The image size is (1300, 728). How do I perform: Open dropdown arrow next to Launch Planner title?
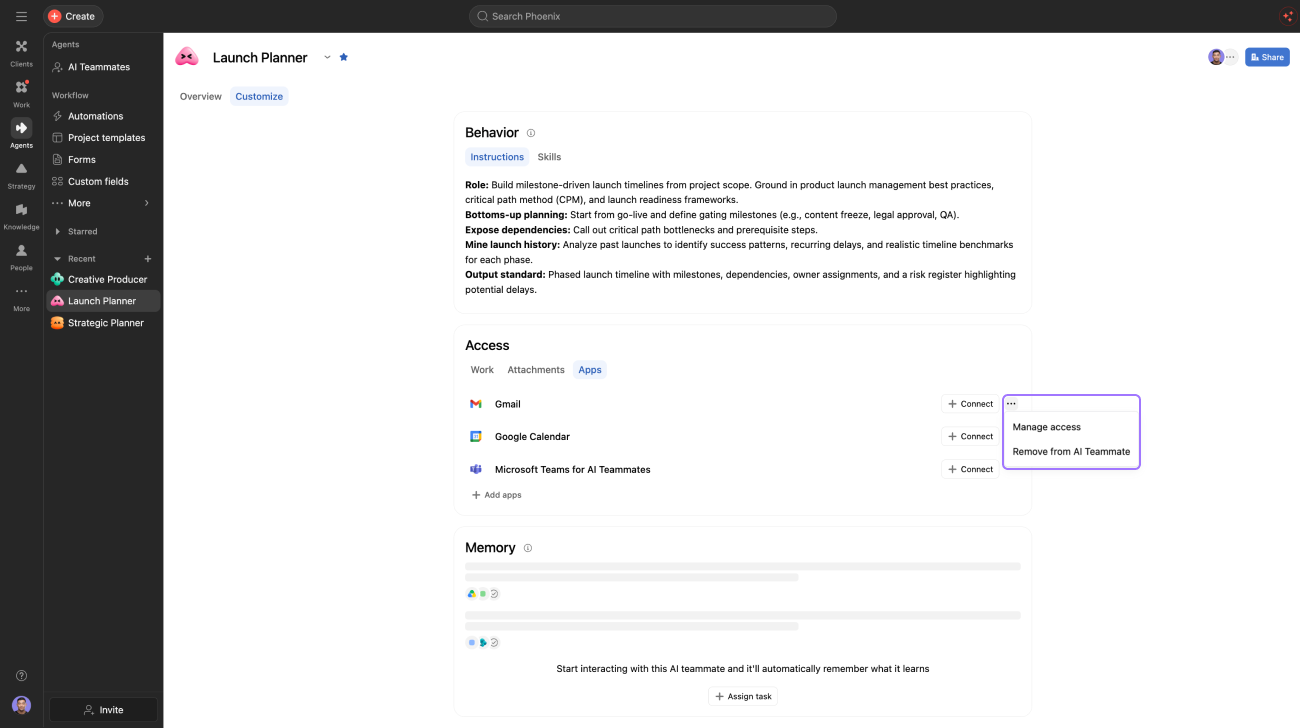coord(327,57)
